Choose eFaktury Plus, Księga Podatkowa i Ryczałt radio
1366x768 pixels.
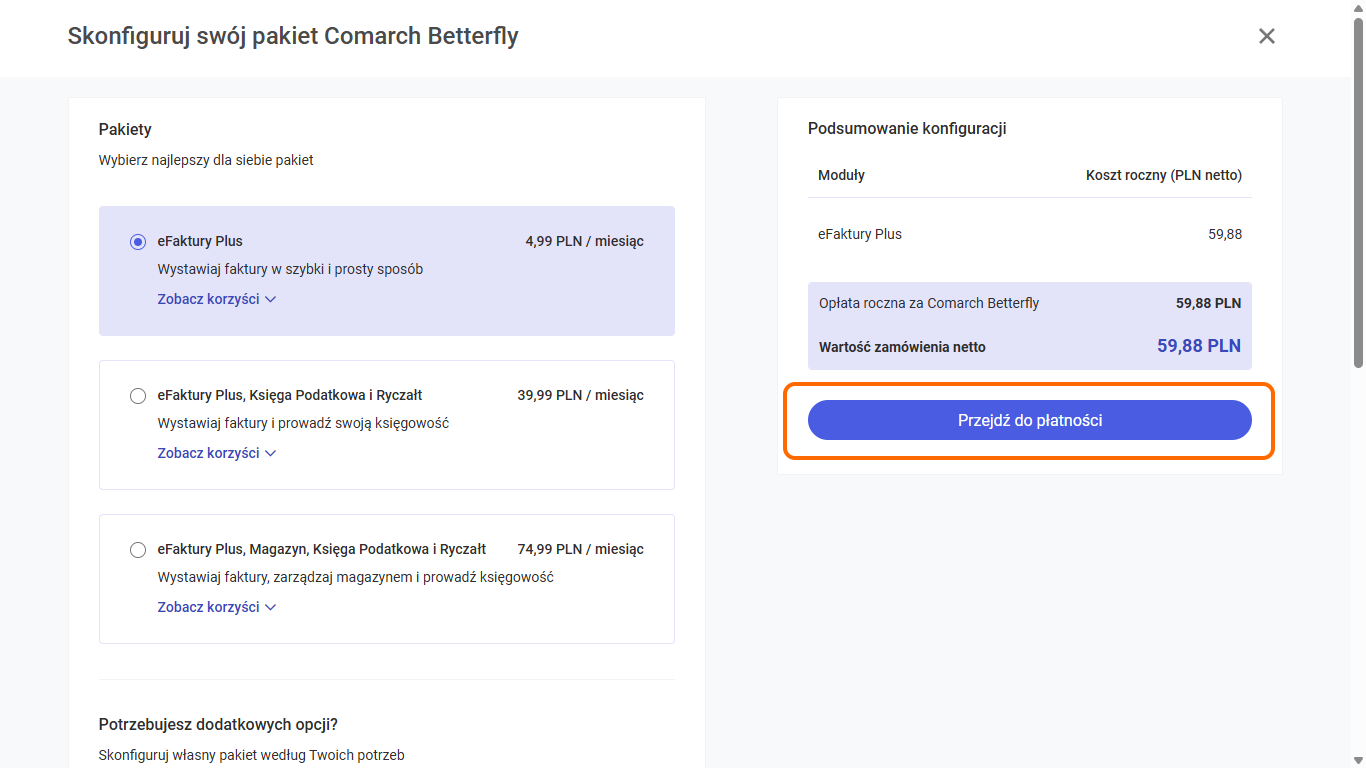(x=138, y=396)
